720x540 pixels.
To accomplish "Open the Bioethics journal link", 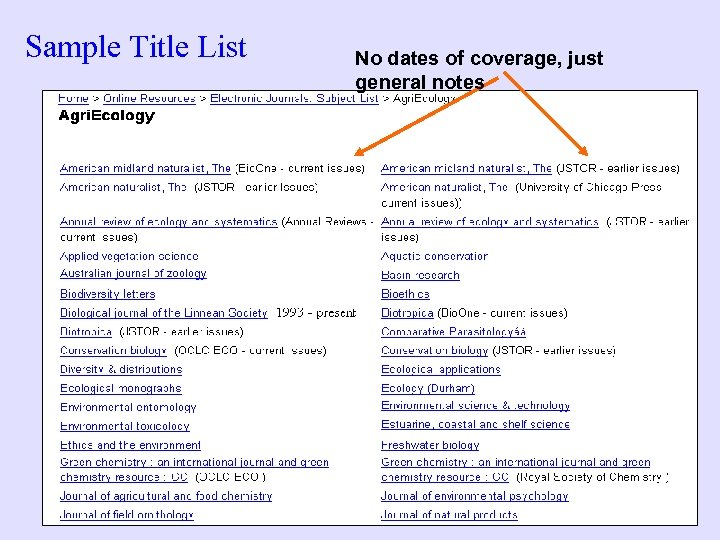I will pos(405,294).
